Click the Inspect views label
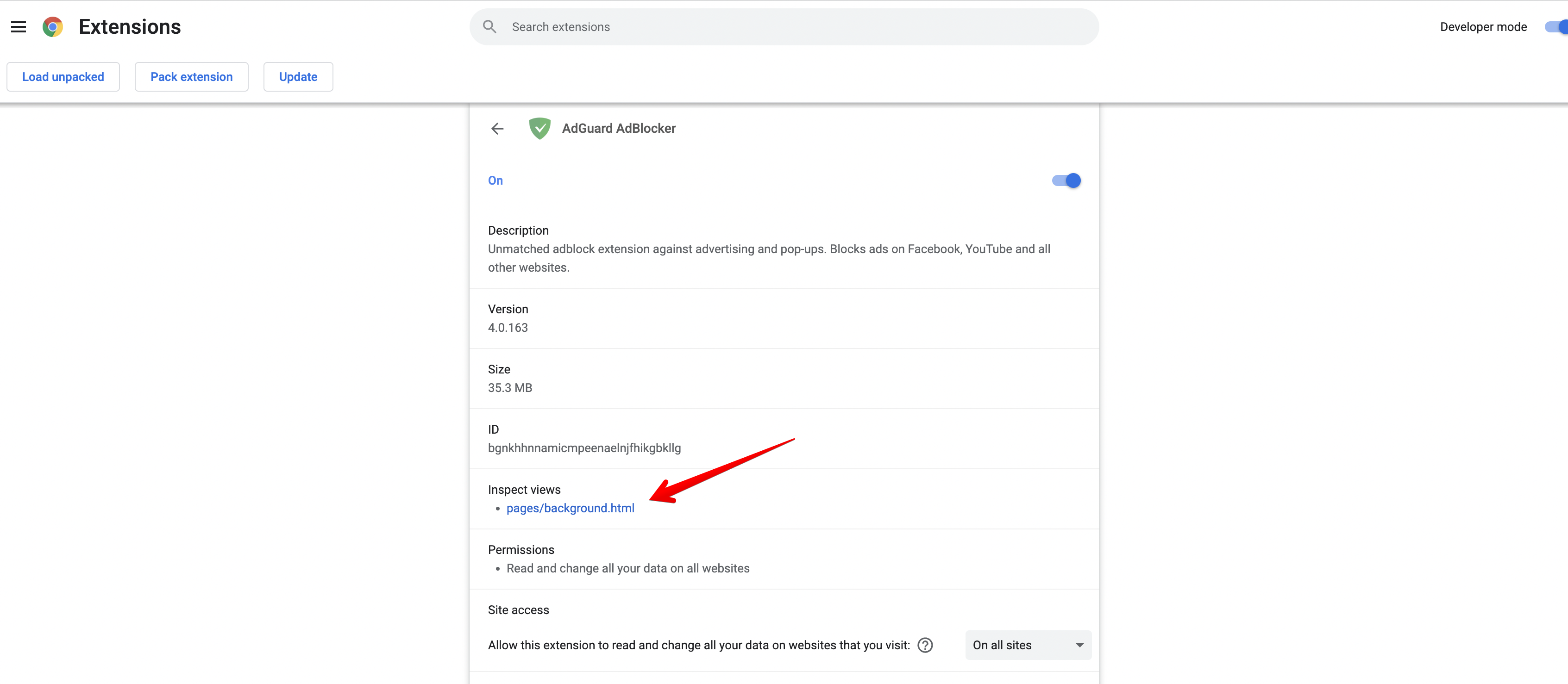Image resolution: width=1568 pixels, height=684 pixels. click(x=524, y=490)
